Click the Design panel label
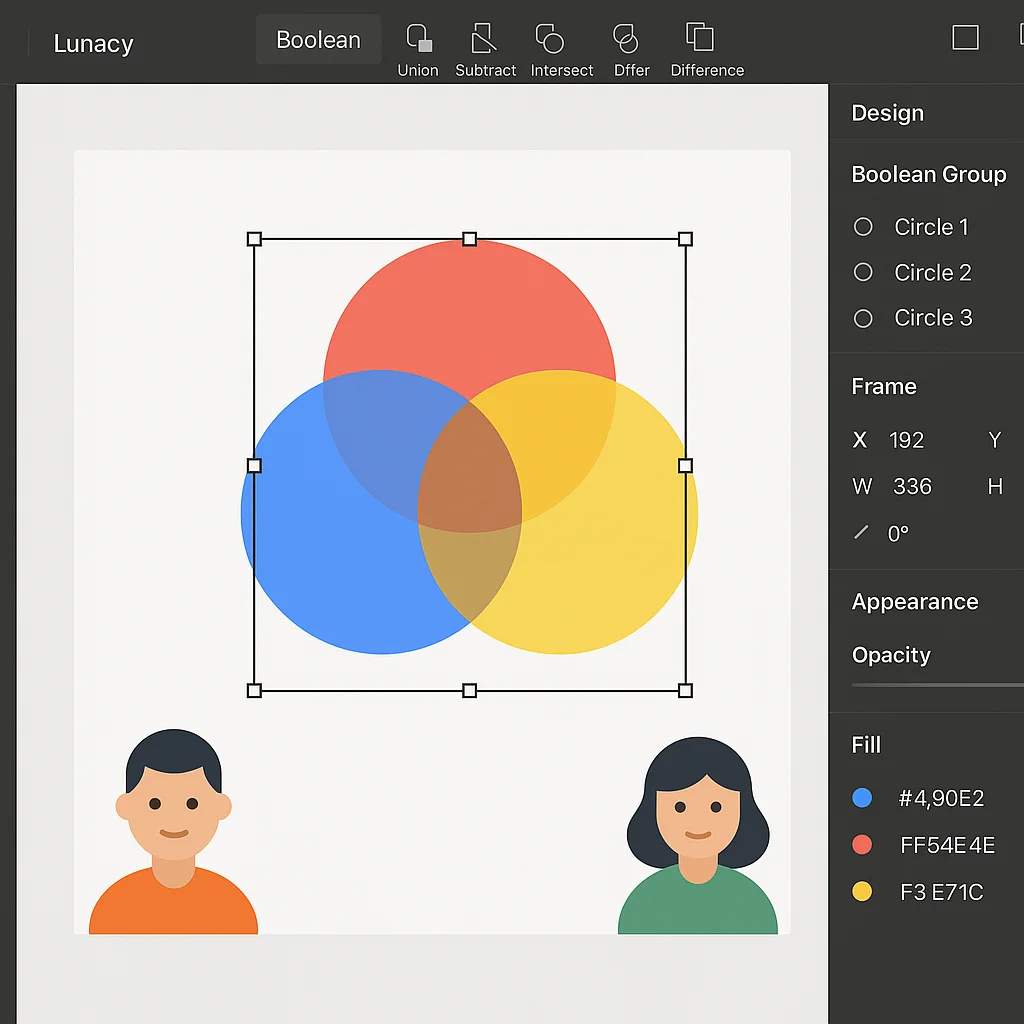Viewport: 1024px width, 1024px height. pyautogui.click(x=887, y=113)
